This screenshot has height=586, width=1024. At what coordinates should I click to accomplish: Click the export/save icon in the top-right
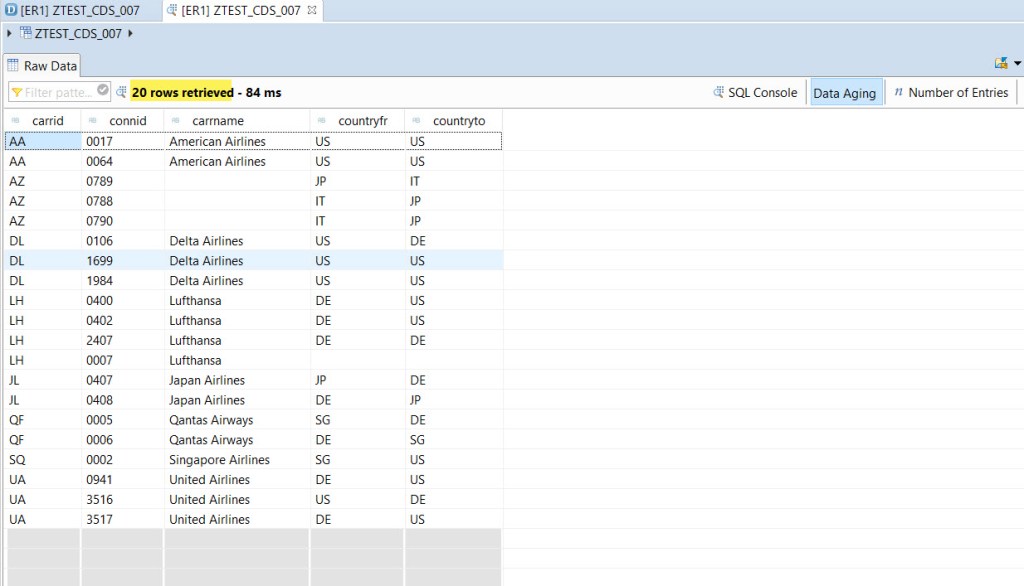1000,63
